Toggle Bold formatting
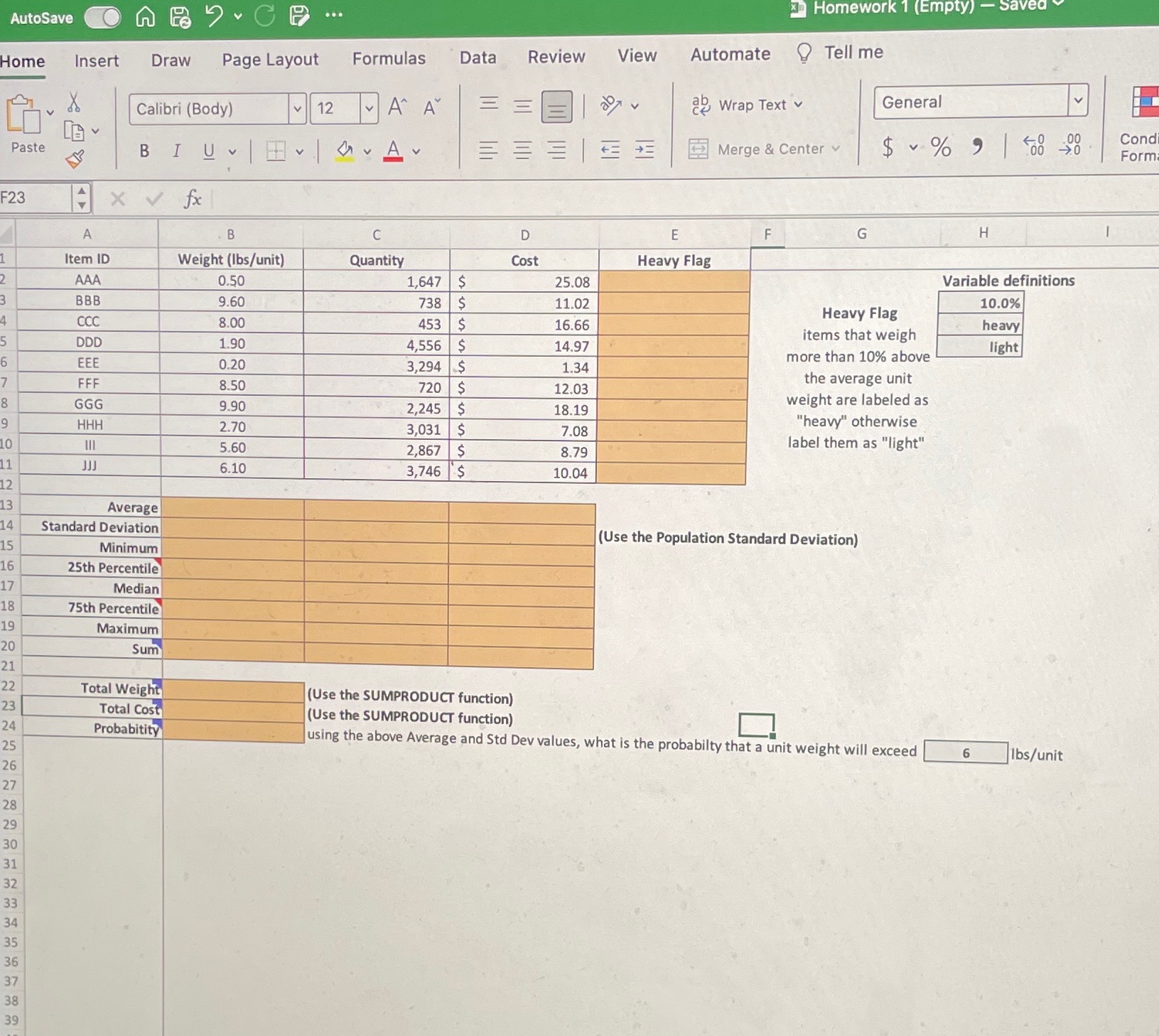1159x1036 pixels. click(x=144, y=150)
